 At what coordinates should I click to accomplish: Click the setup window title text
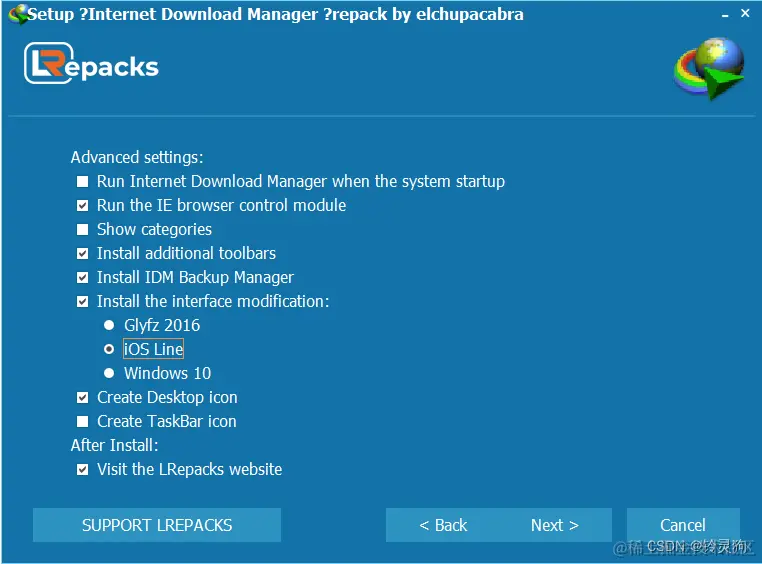(x=276, y=14)
